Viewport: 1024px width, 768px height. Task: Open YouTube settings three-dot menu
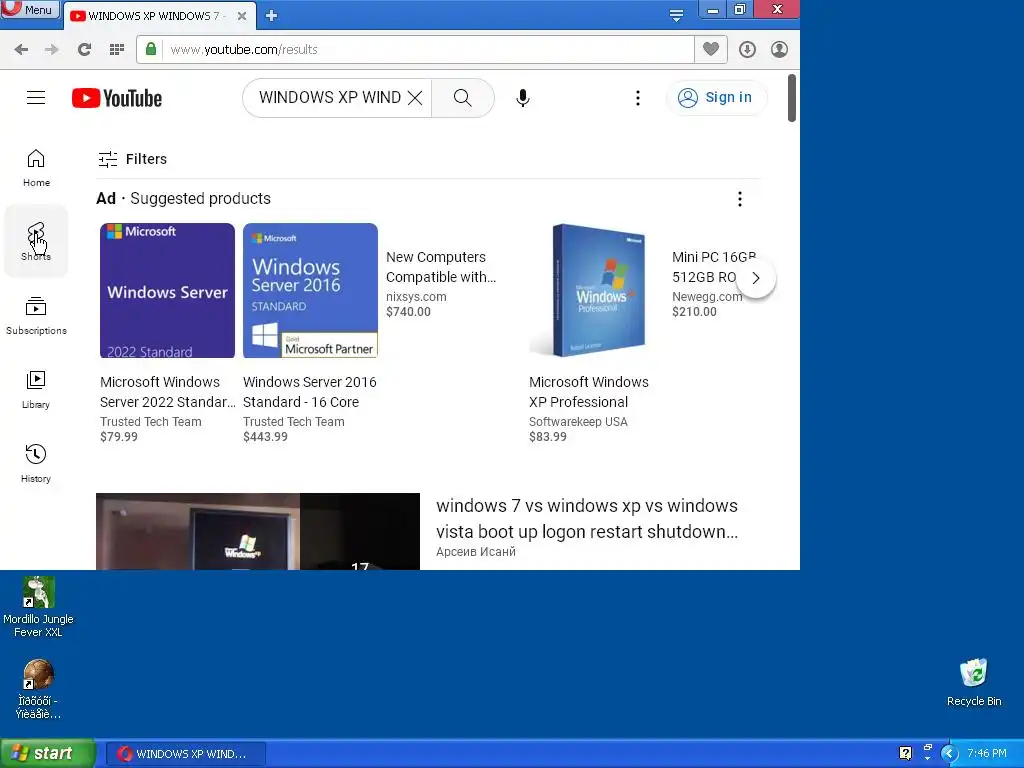pos(638,98)
